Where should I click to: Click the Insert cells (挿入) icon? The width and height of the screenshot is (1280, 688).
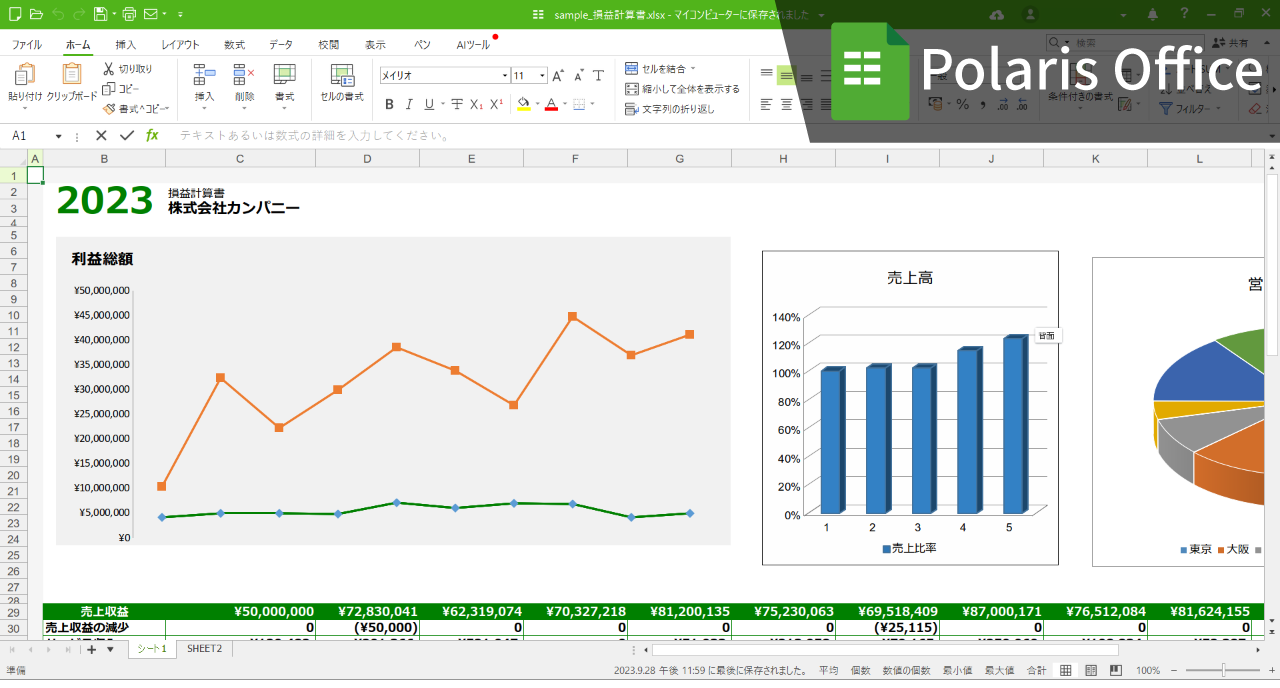click(x=204, y=80)
